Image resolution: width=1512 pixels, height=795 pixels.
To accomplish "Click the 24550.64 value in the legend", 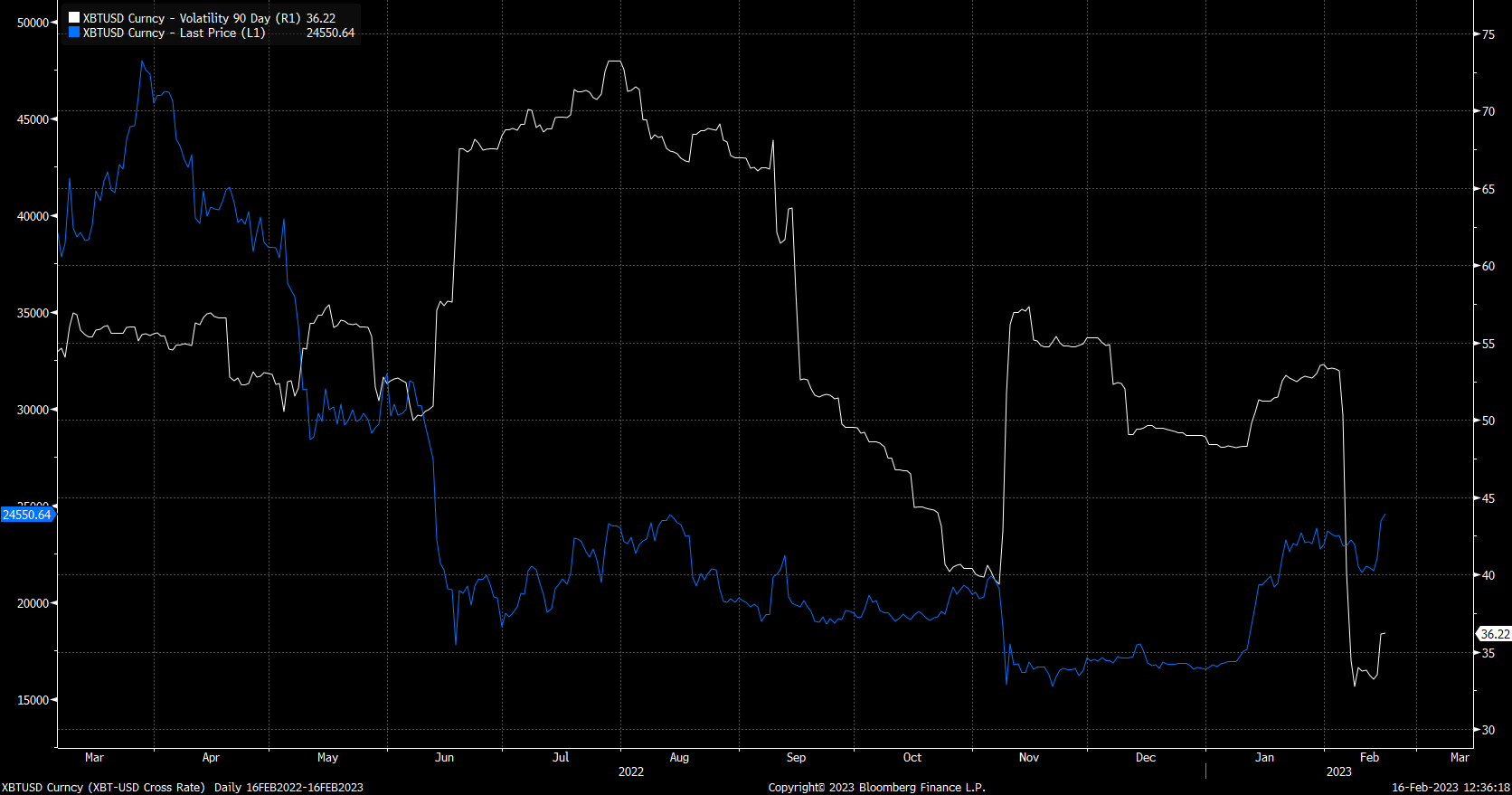I will (x=330, y=33).
